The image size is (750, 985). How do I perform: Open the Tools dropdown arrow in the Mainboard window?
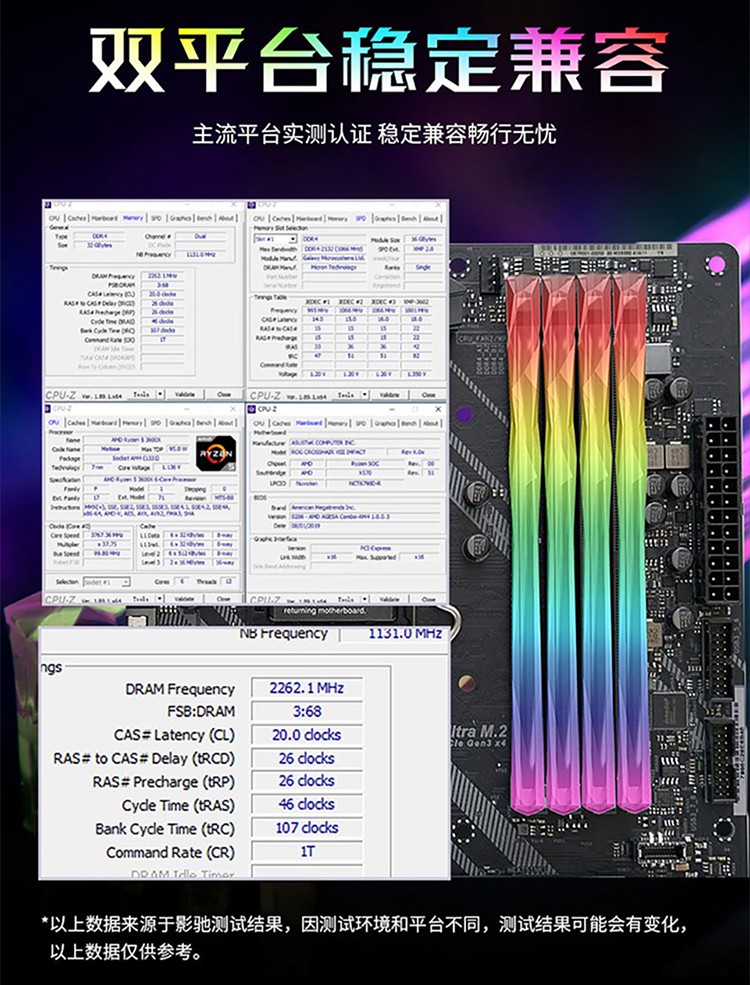364,599
